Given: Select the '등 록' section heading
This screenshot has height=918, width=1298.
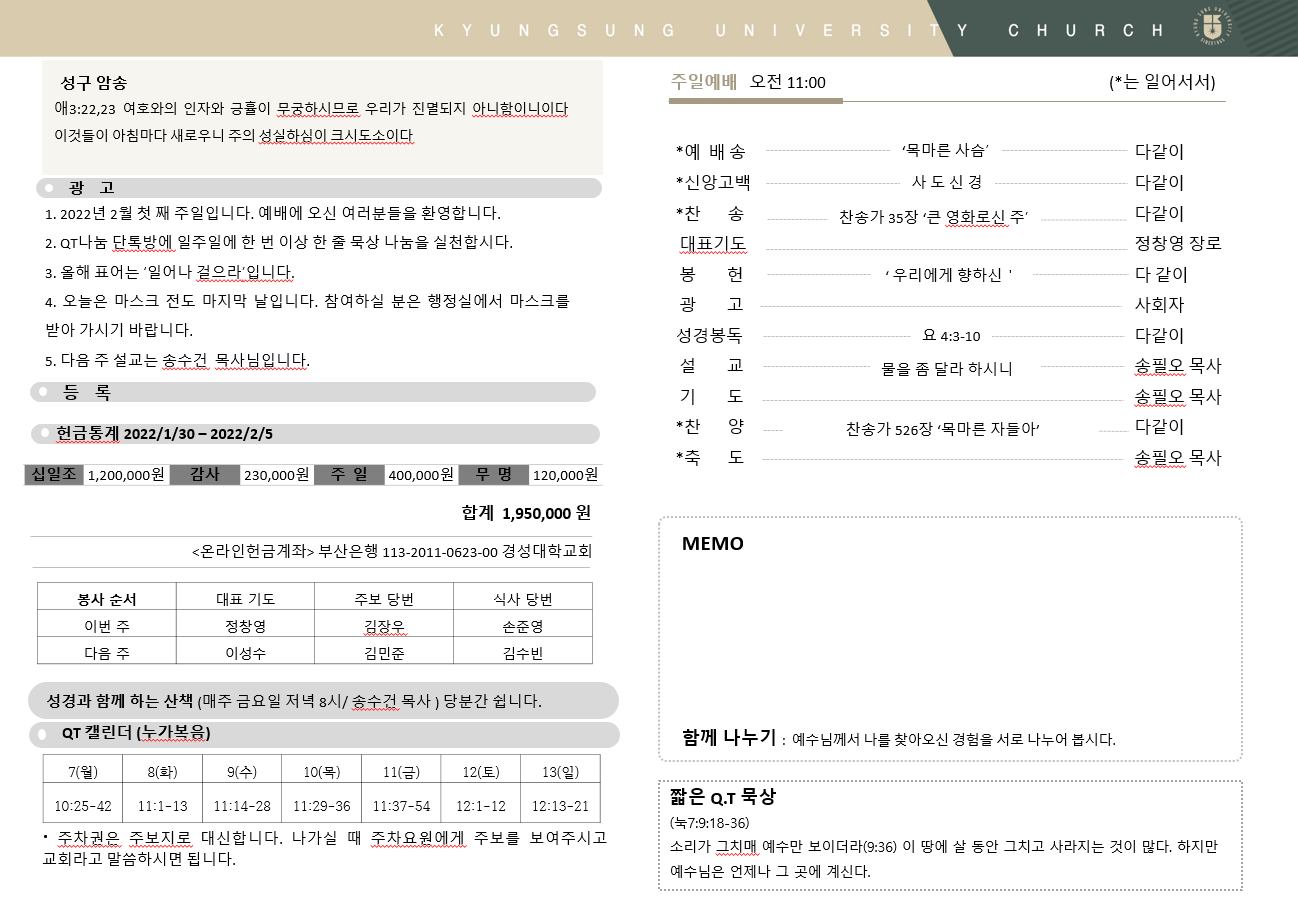Looking at the screenshot, I should 88,392.
